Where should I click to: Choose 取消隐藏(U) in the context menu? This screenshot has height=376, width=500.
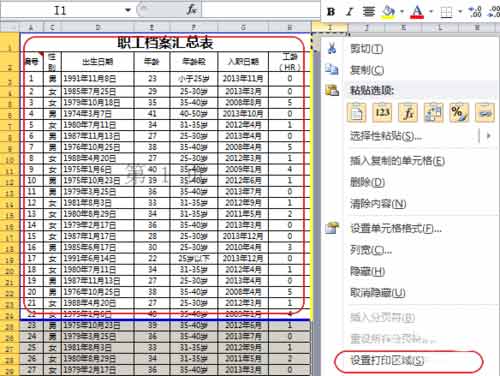[378, 293]
